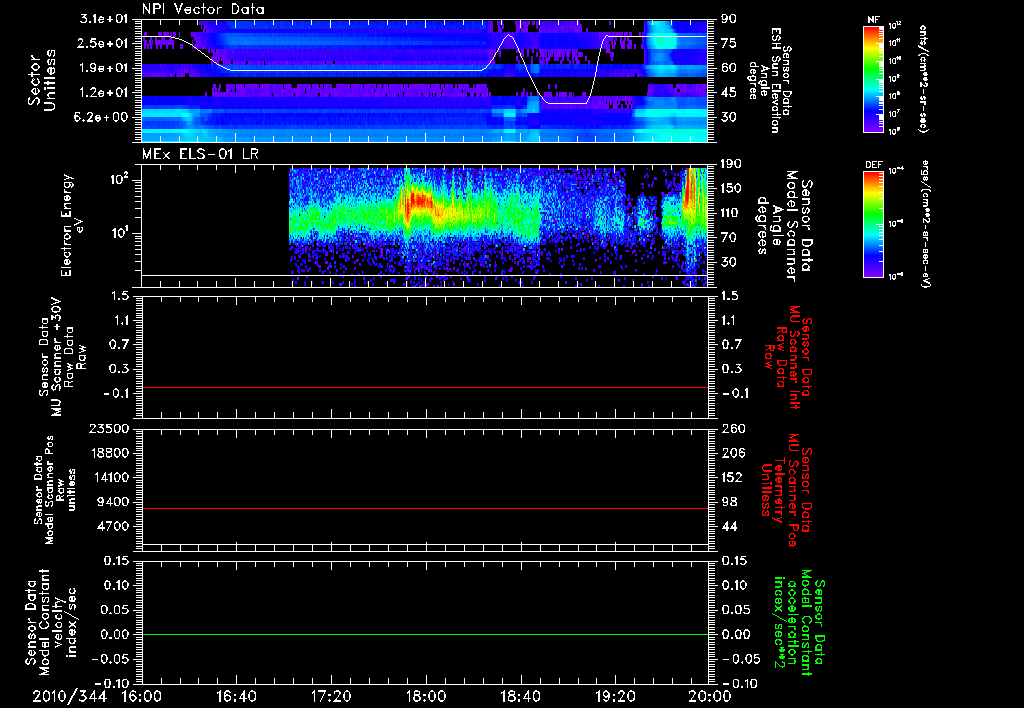Click the 'MU Scanner +30V Raw Data' label
Screen dimensions: 1024x708
click(63, 357)
